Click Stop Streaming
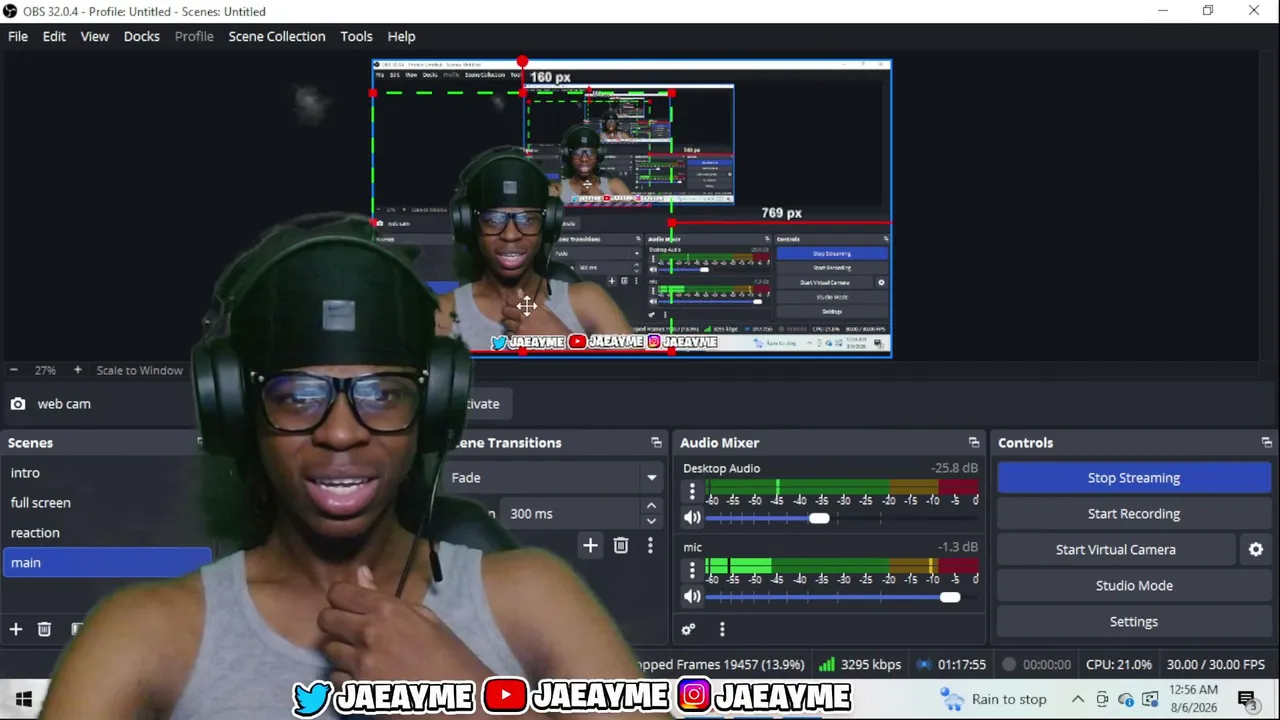 pos(1134,477)
